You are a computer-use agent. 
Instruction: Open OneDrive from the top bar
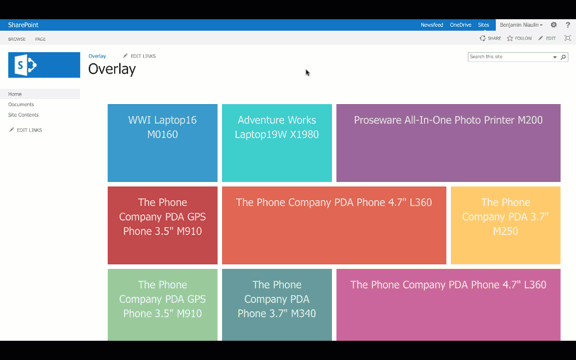(x=460, y=25)
